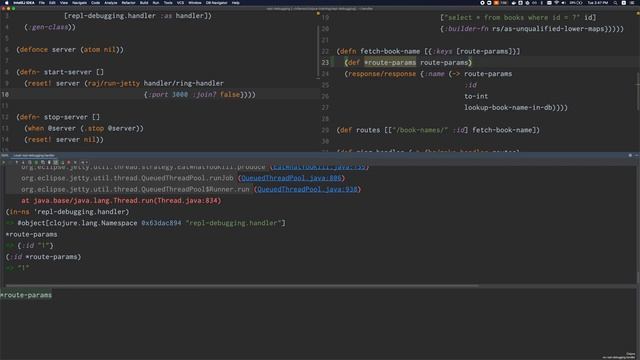
Task: Open Spotlight search in the menu bar
Action: pos(615,3)
